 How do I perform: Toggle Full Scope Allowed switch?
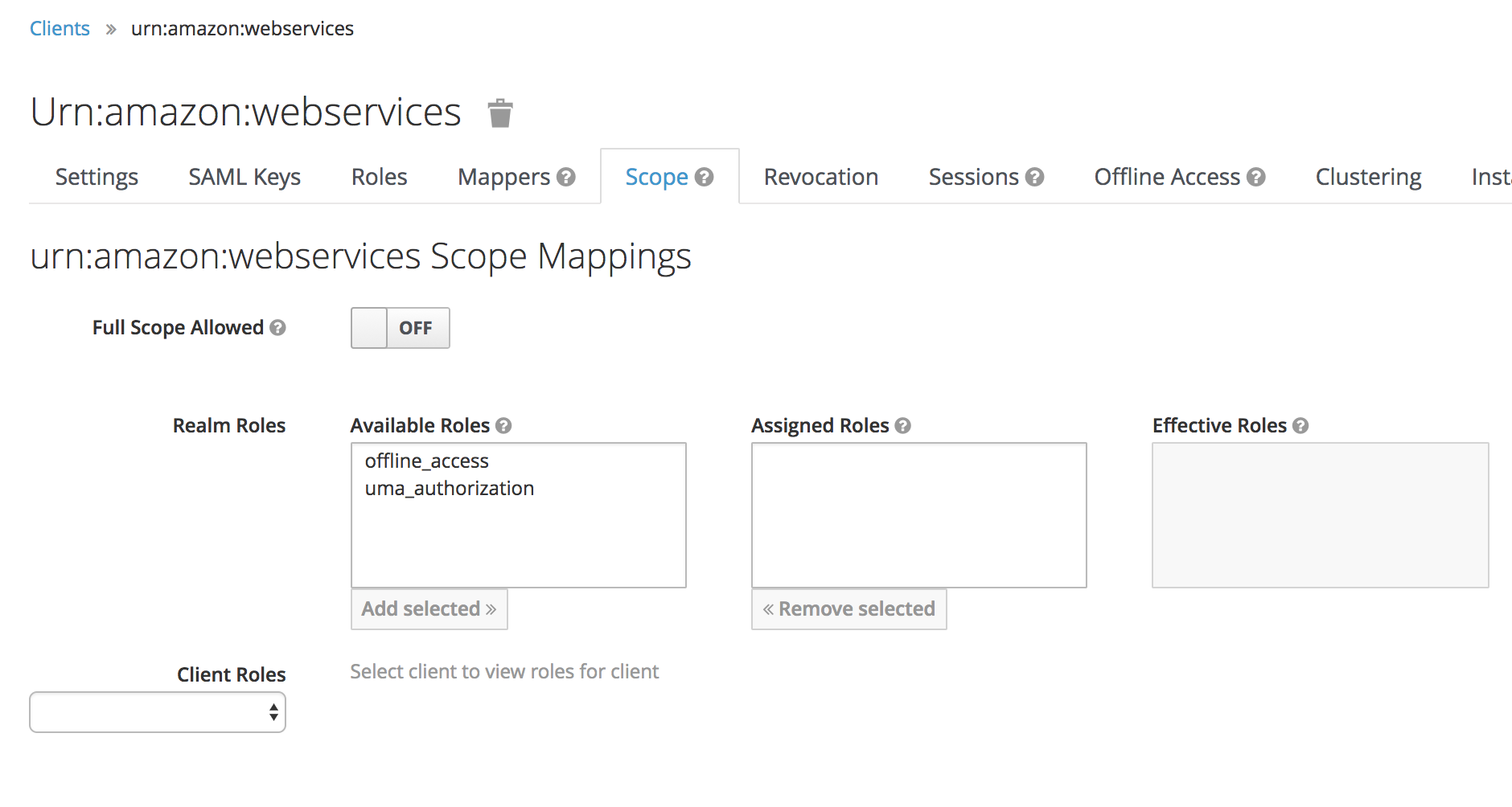401,328
